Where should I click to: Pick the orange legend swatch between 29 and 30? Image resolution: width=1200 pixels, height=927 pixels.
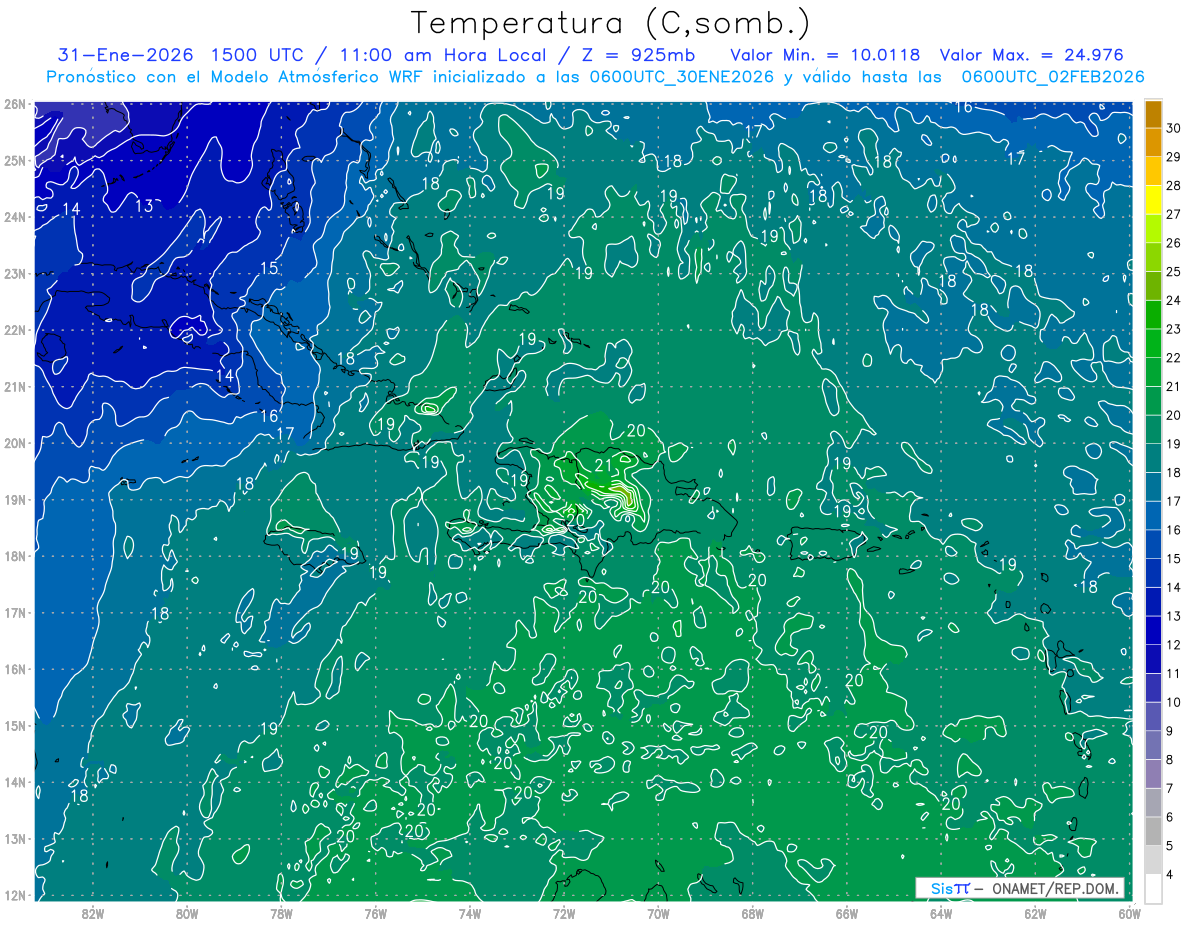tap(1153, 142)
